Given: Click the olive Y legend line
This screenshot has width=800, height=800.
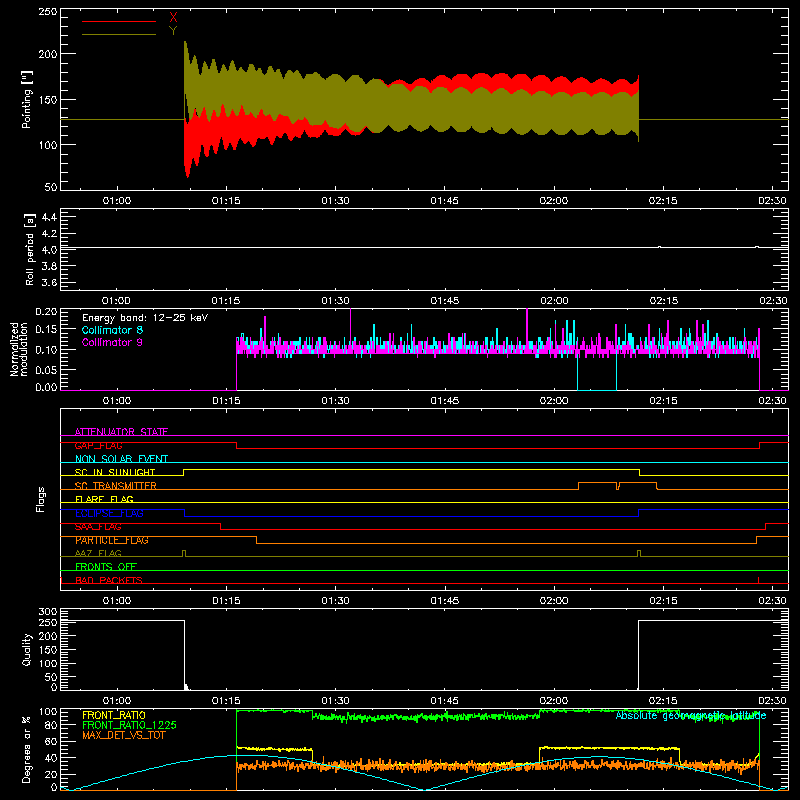Looking at the screenshot, I should click(119, 35).
